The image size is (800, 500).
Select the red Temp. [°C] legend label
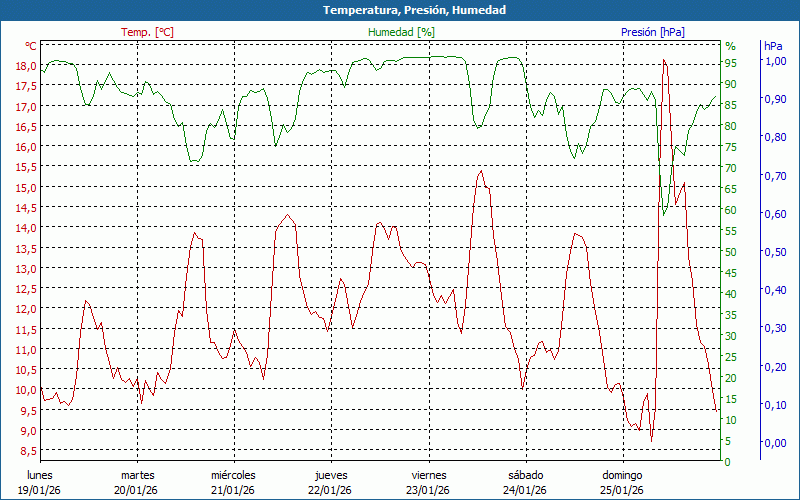pyautogui.click(x=147, y=32)
